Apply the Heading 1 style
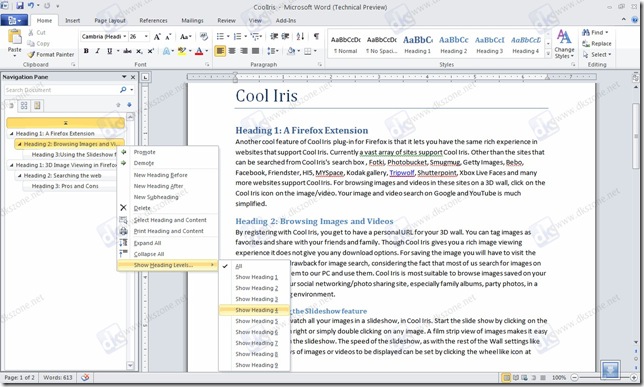 [x=417, y=45]
